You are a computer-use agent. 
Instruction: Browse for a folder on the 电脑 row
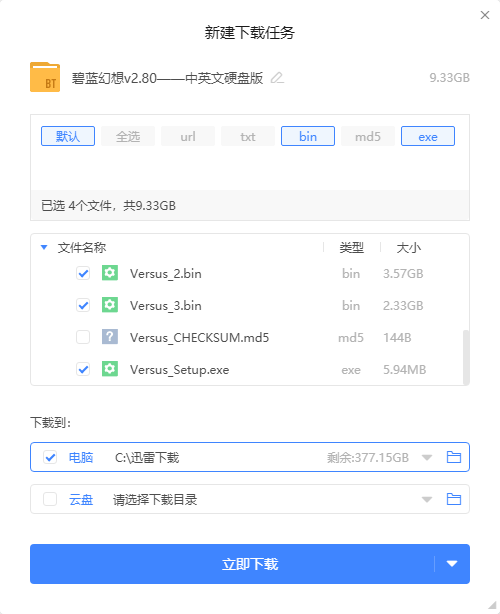(454, 457)
